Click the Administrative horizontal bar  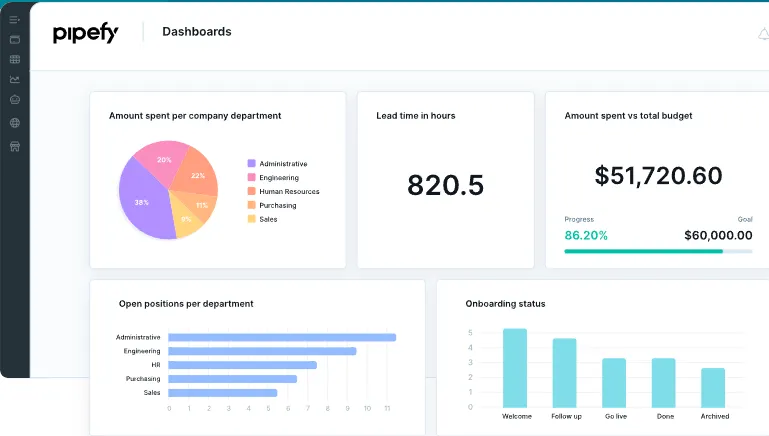(282, 337)
